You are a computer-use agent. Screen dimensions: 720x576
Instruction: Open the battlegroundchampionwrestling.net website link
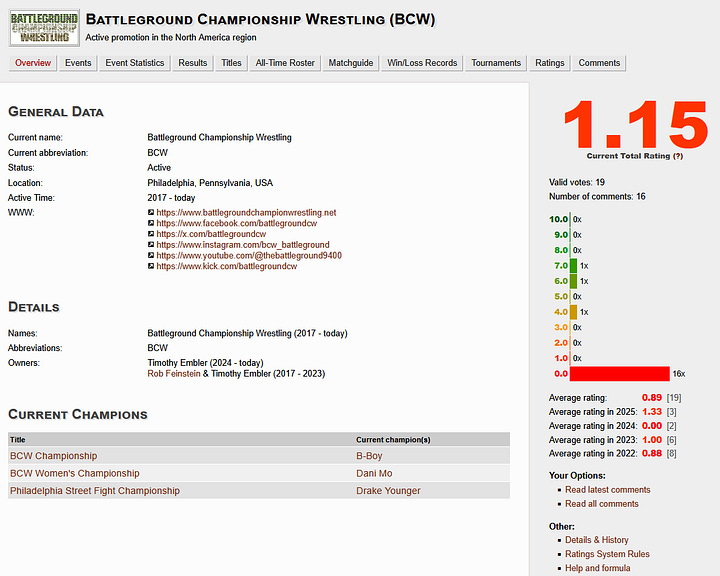click(x=246, y=212)
